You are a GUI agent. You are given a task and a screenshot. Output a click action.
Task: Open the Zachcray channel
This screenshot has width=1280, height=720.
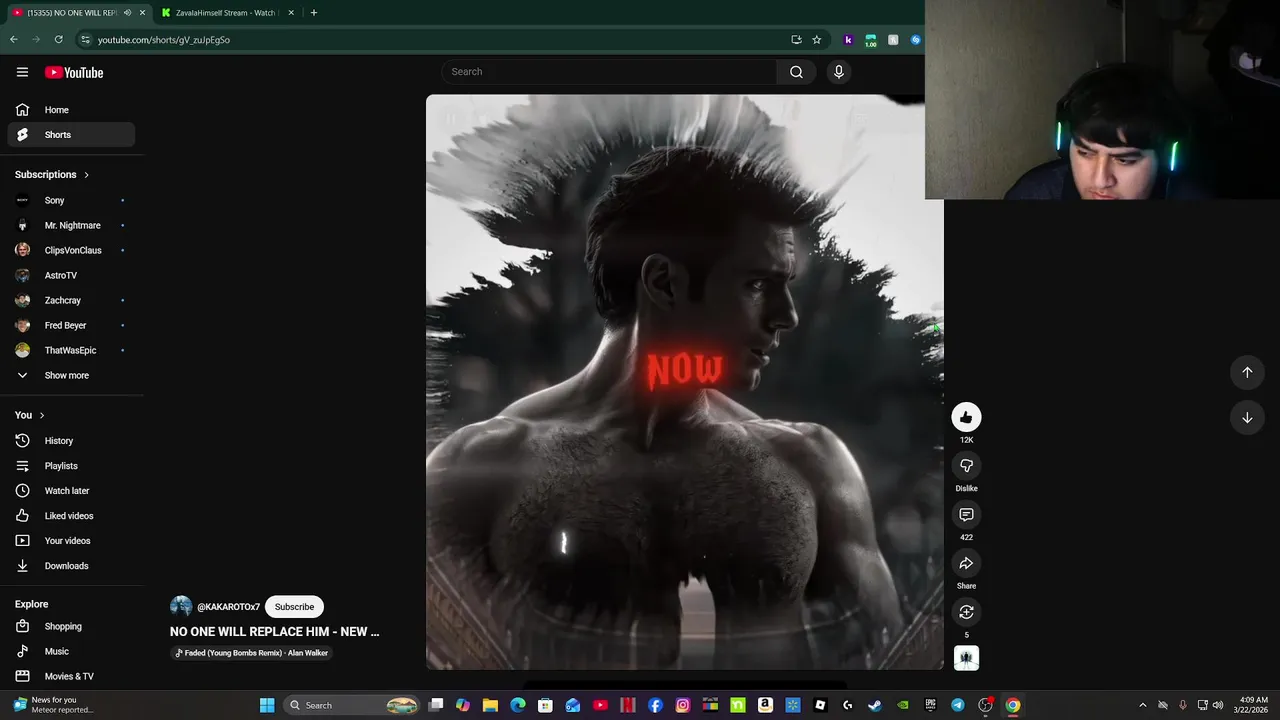[71, 300]
